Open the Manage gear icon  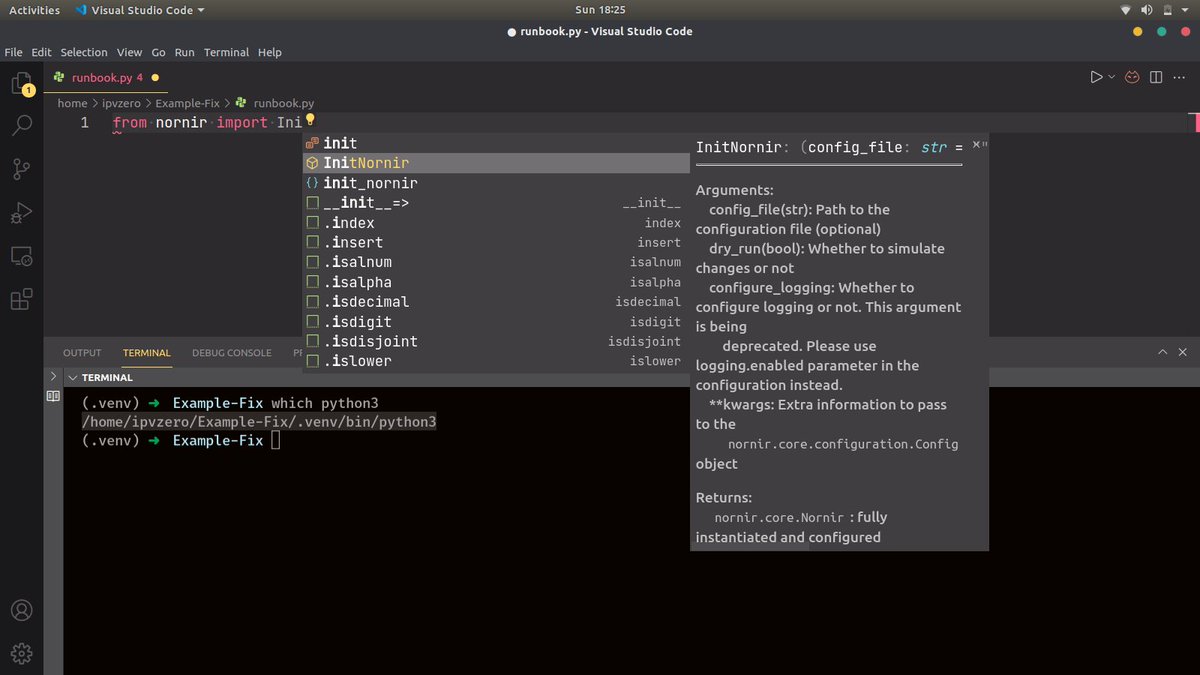21,653
